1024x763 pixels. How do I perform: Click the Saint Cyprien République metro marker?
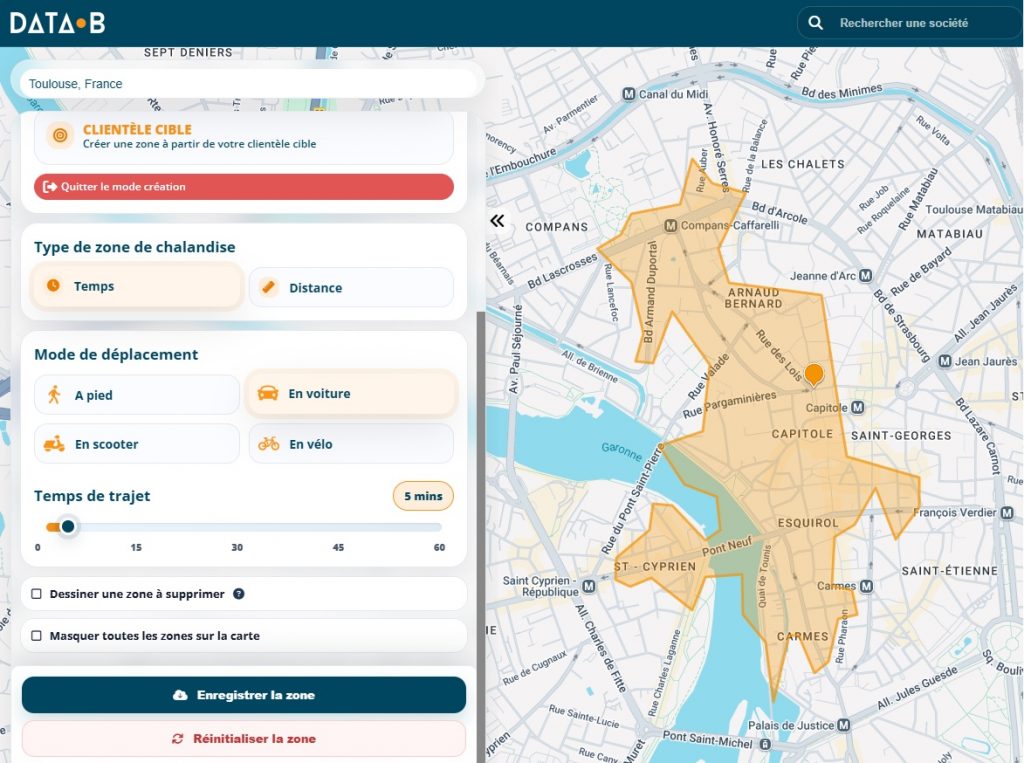coord(588,586)
